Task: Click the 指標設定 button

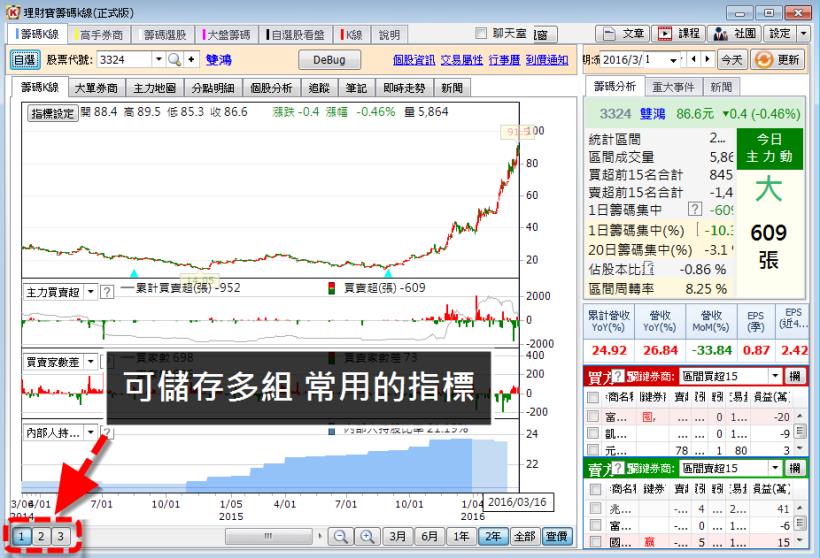Action: click(53, 113)
